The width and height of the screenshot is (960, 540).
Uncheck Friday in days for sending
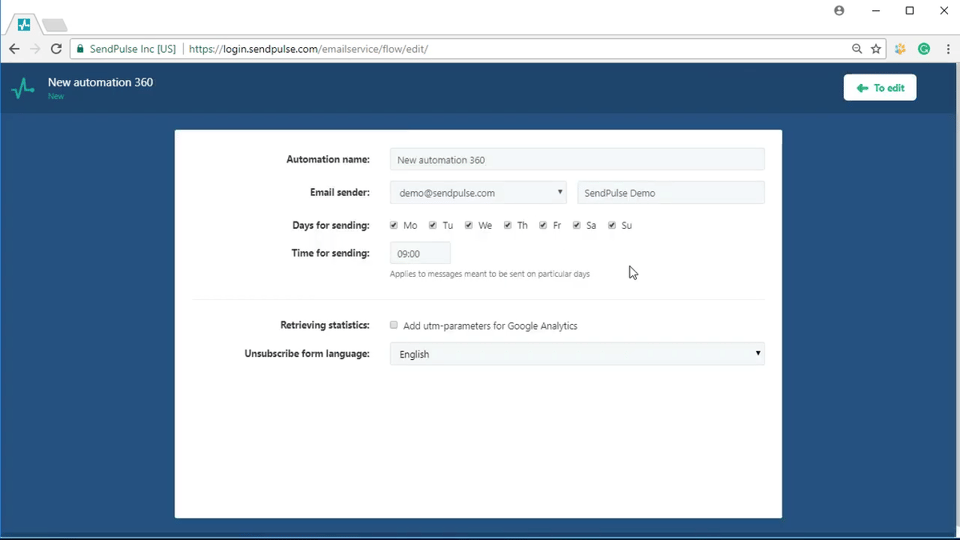coord(542,225)
